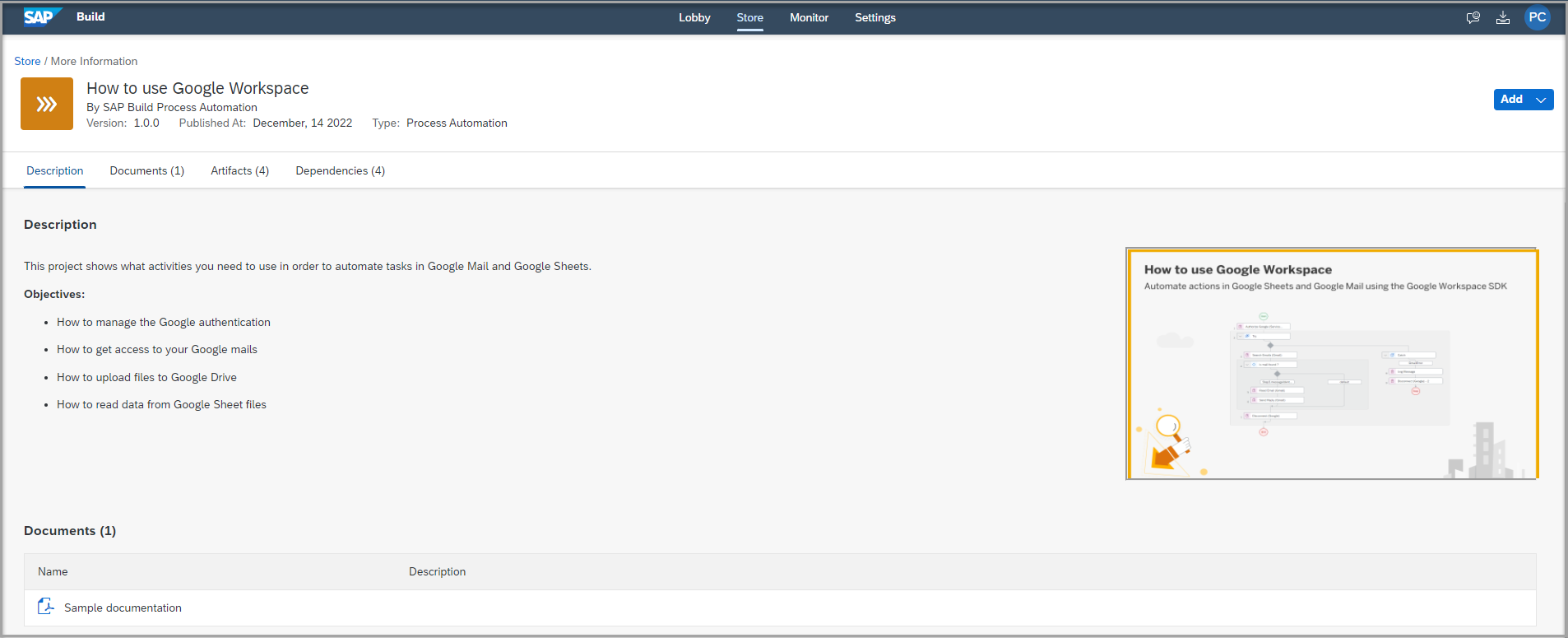Click the orange project arrows icon
The height and width of the screenshot is (638, 1568).
(x=47, y=104)
